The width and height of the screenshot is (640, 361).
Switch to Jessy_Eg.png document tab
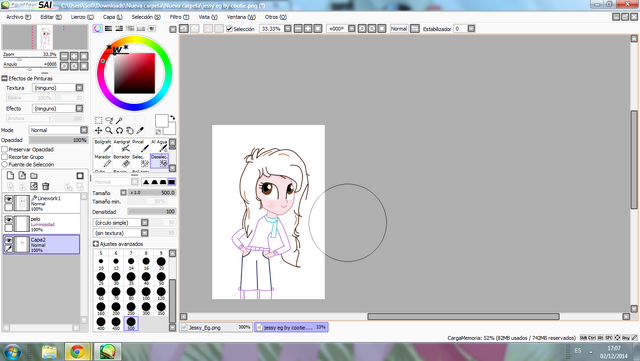216,327
